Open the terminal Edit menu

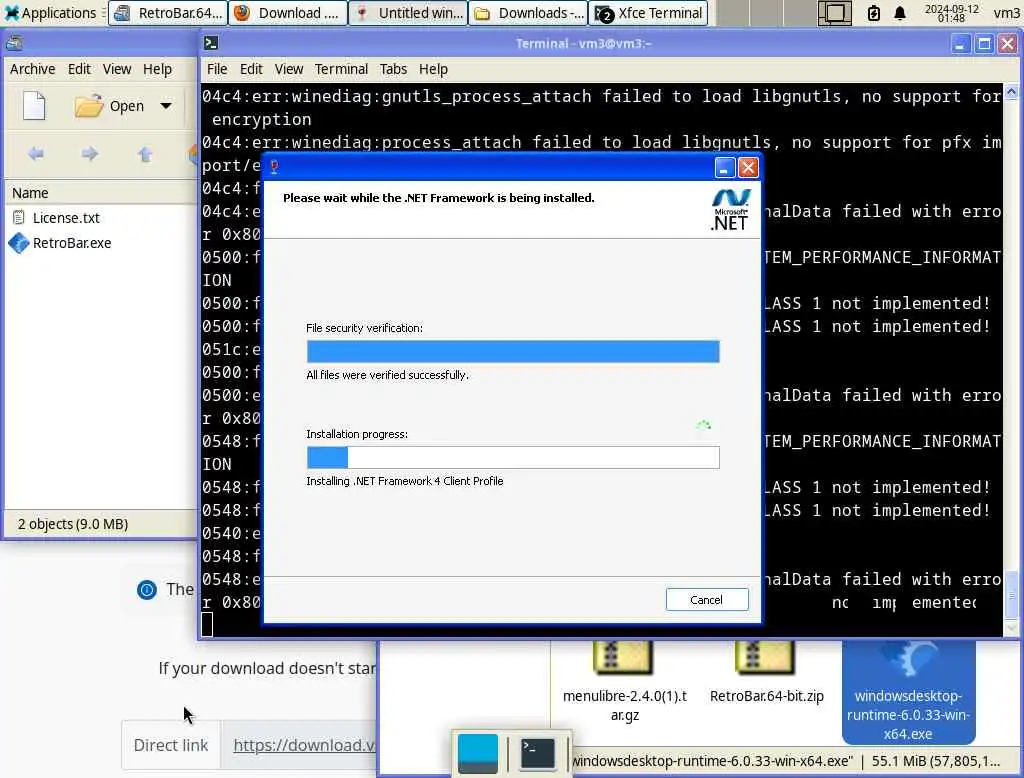coord(251,69)
